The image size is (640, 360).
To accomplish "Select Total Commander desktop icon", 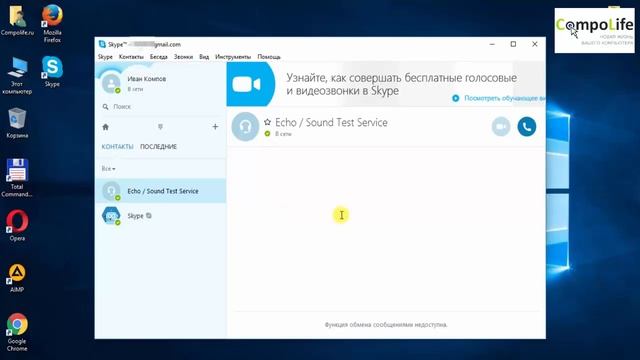I will click(17, 178).
